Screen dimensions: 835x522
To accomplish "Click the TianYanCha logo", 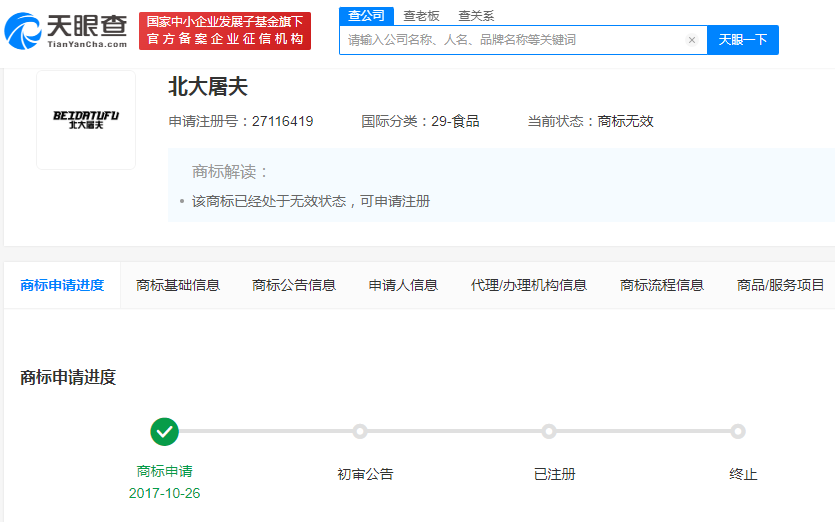I will (x=66, y=31).
